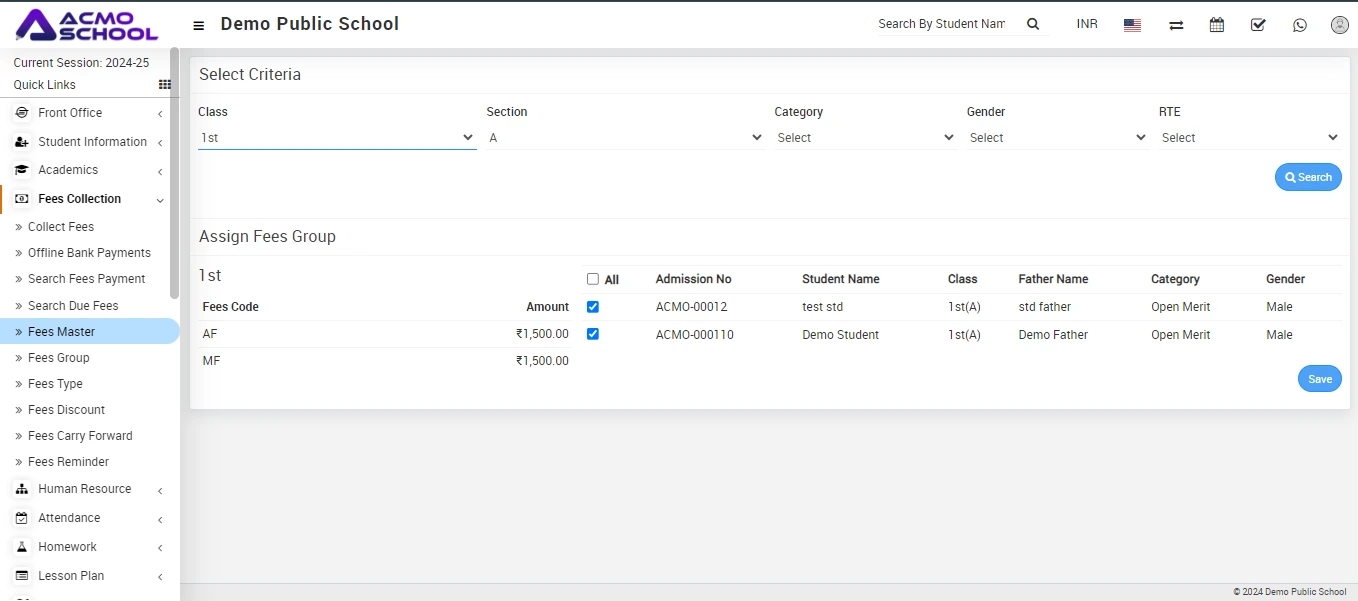Open the task checklist icon

click(x=1258, y=25)
